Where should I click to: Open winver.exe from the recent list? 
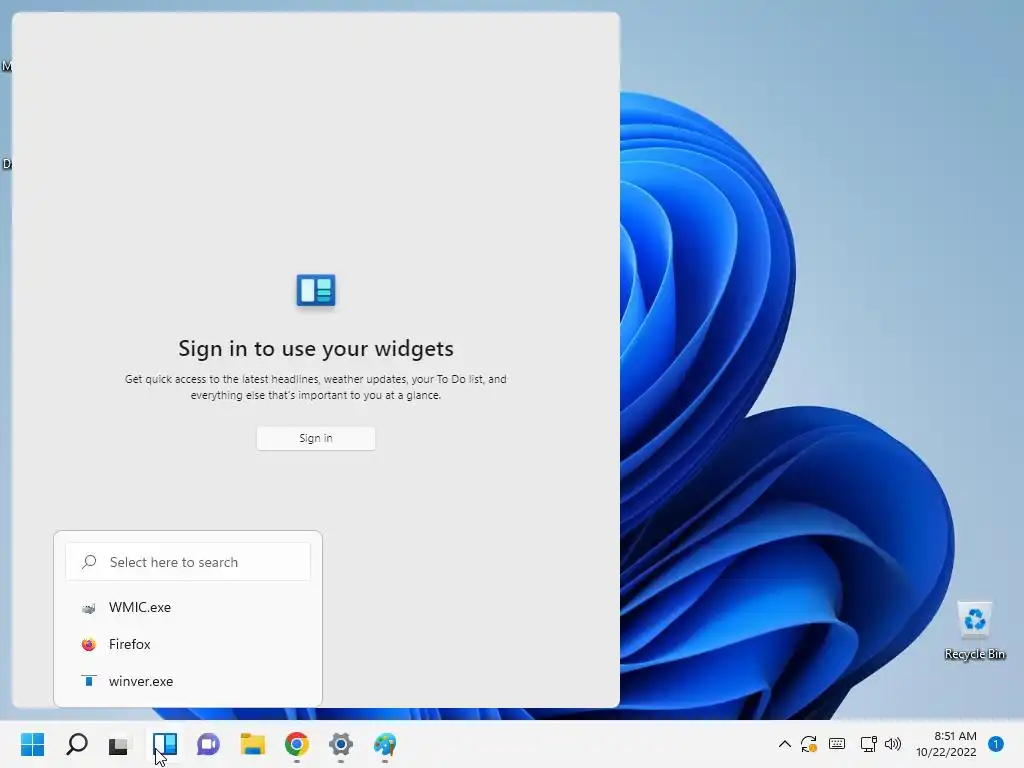[188, 681]
